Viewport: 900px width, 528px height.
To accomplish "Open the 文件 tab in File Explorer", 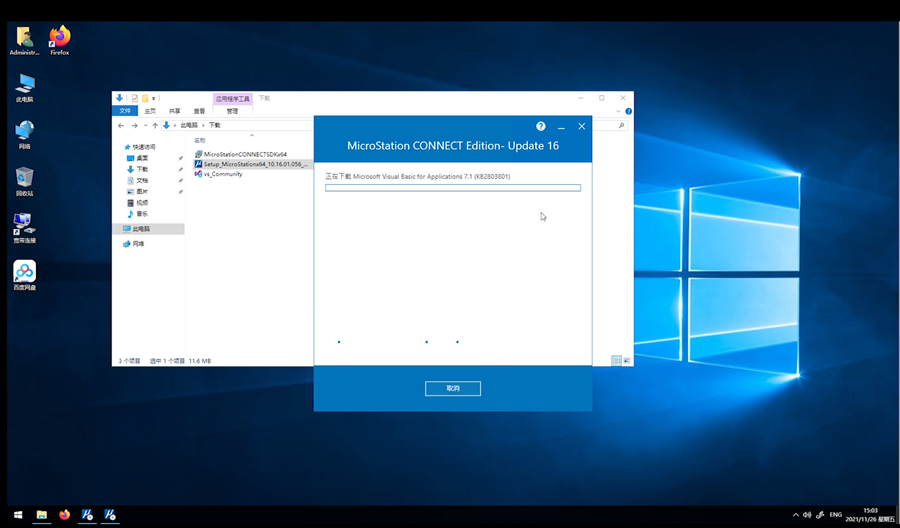I will (x=125, y=111).
